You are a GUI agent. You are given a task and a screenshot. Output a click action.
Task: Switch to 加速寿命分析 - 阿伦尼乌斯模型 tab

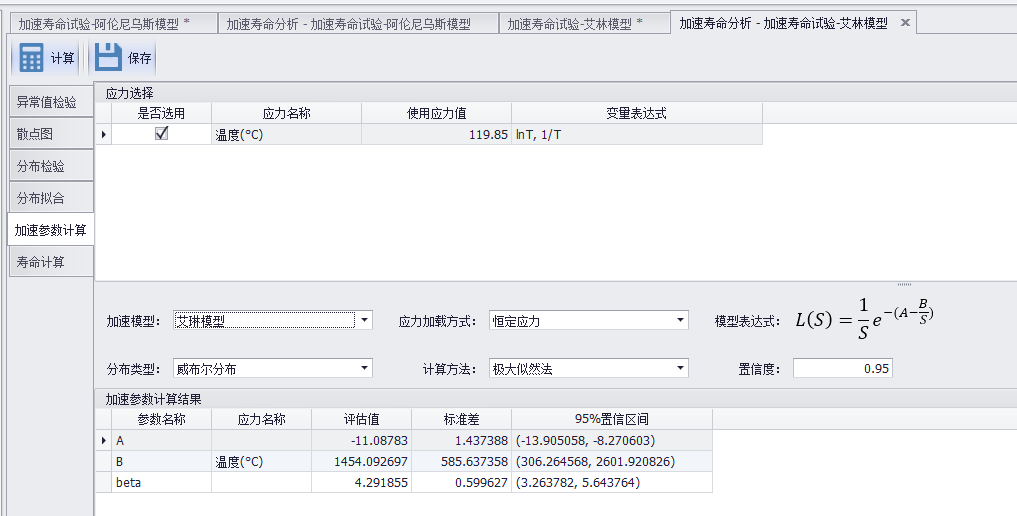pos(357,24)
